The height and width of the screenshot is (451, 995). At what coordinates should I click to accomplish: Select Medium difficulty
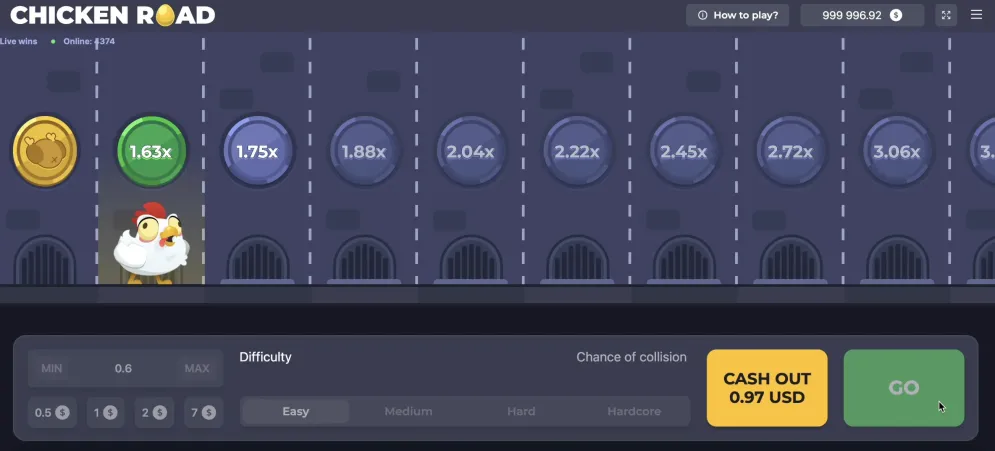408,411
